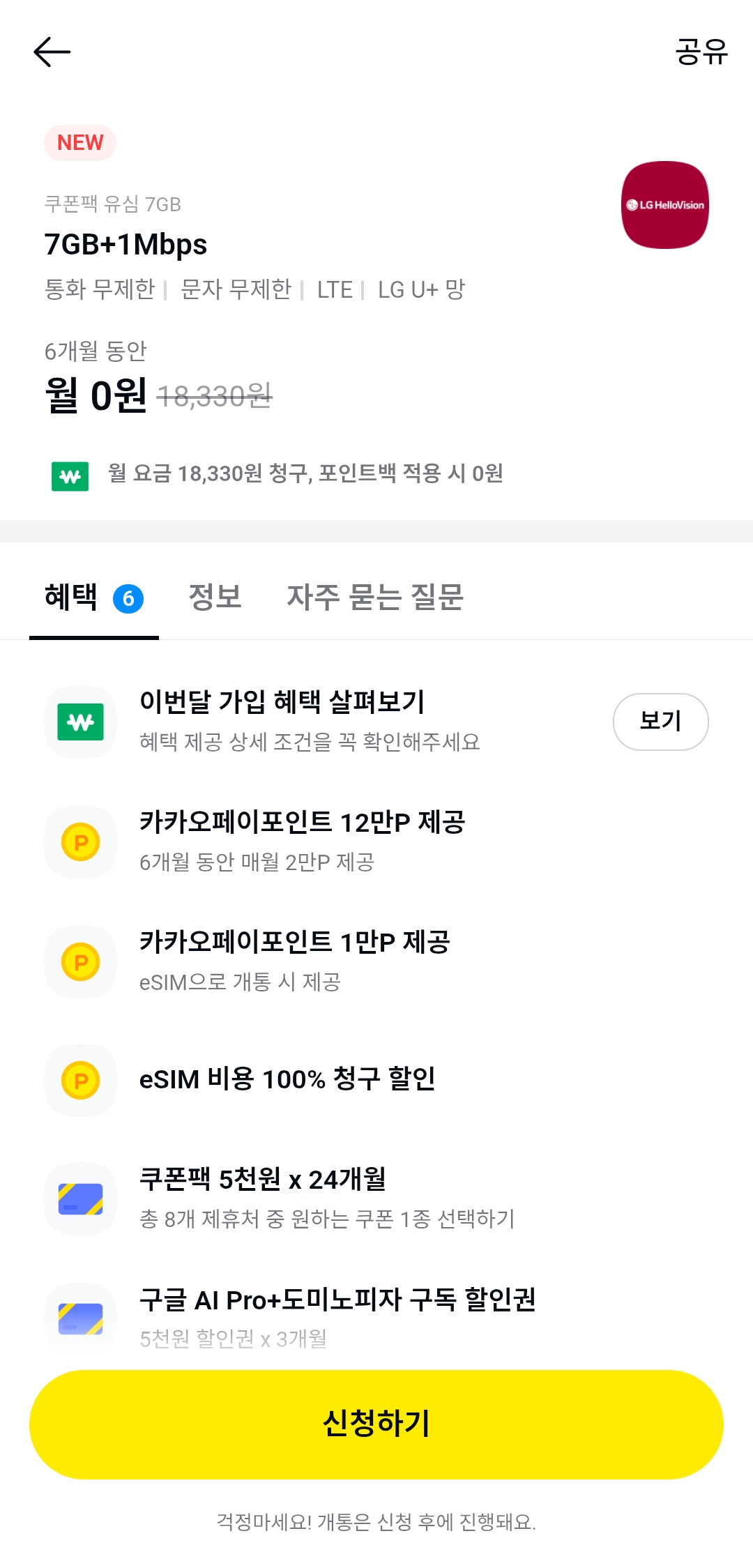Tap the coupon icon for 쿠폰팩 5천원
This screenshot has width=753, height=1568.
pos(81,1198)
